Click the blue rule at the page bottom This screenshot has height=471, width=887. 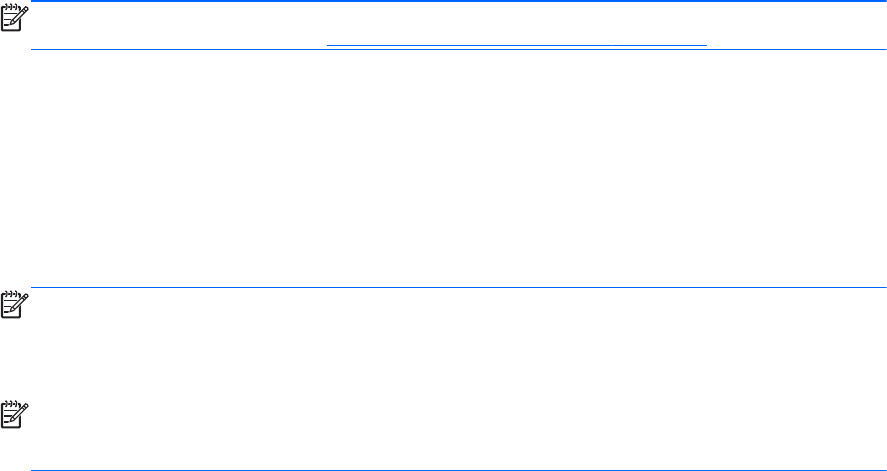443,470
